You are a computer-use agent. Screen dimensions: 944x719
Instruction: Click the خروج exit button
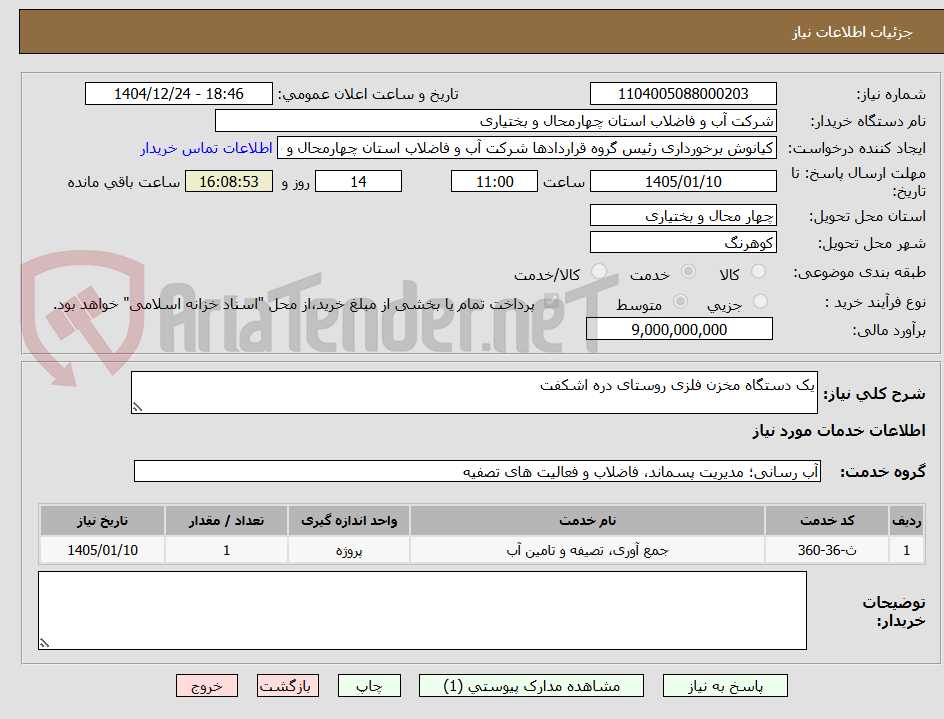[x=206, y=686]
